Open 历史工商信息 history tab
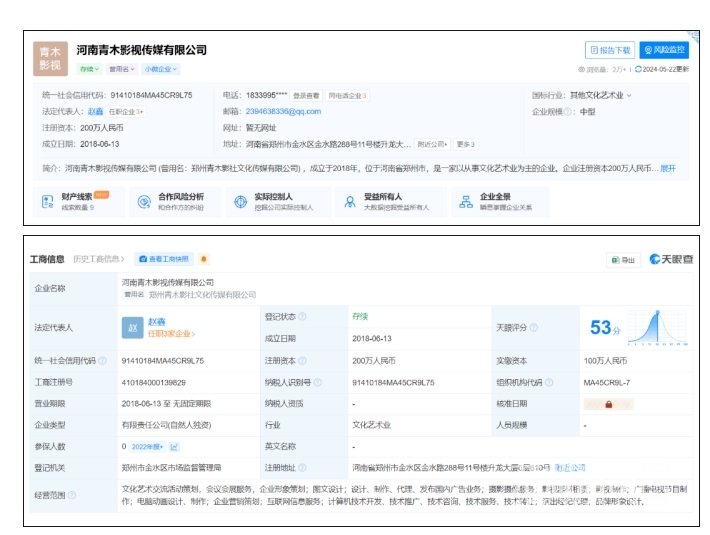Image resolution: width=710 pixels, height=535 pixels. pyautogui.click(x=98, y=259)
